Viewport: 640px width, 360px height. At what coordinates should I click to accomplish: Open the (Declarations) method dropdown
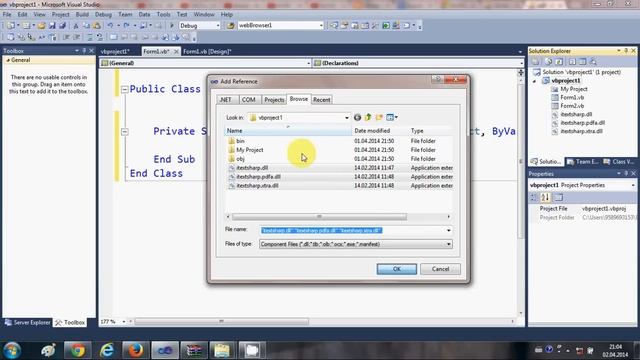coord(521,63)
